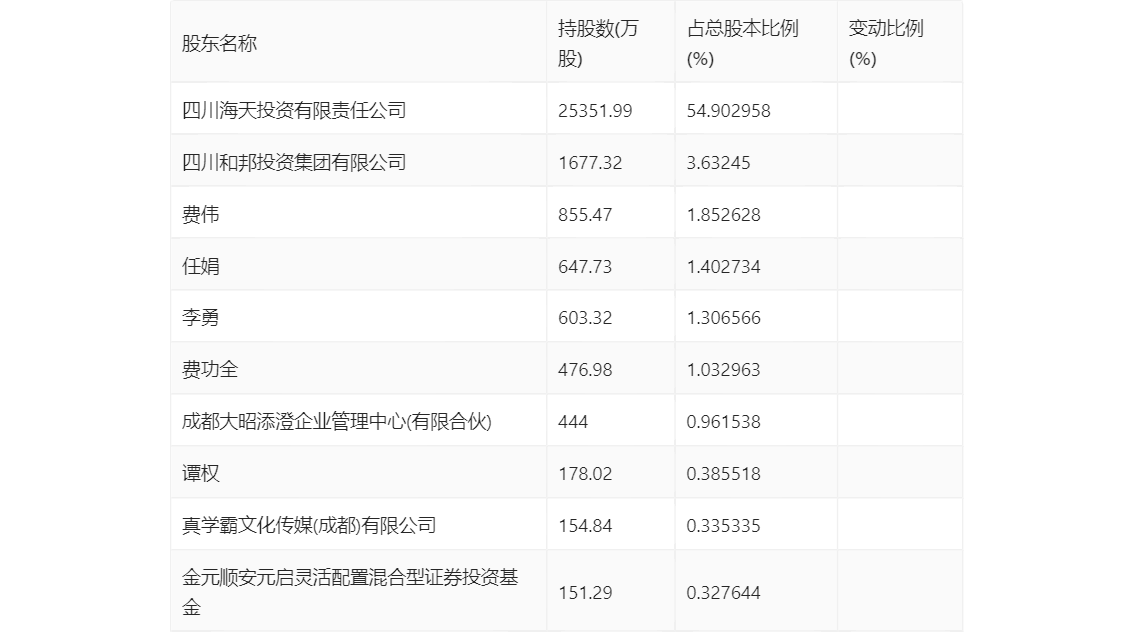Select the ratio value 1.306566

(x=723, y=317)
